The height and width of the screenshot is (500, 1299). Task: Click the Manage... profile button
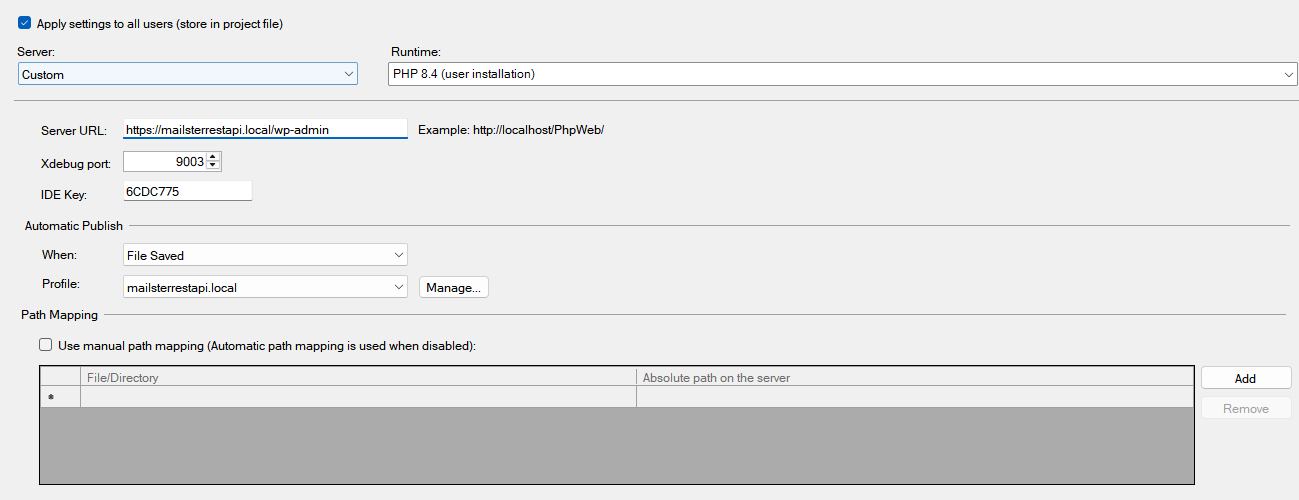pos(453,287)
